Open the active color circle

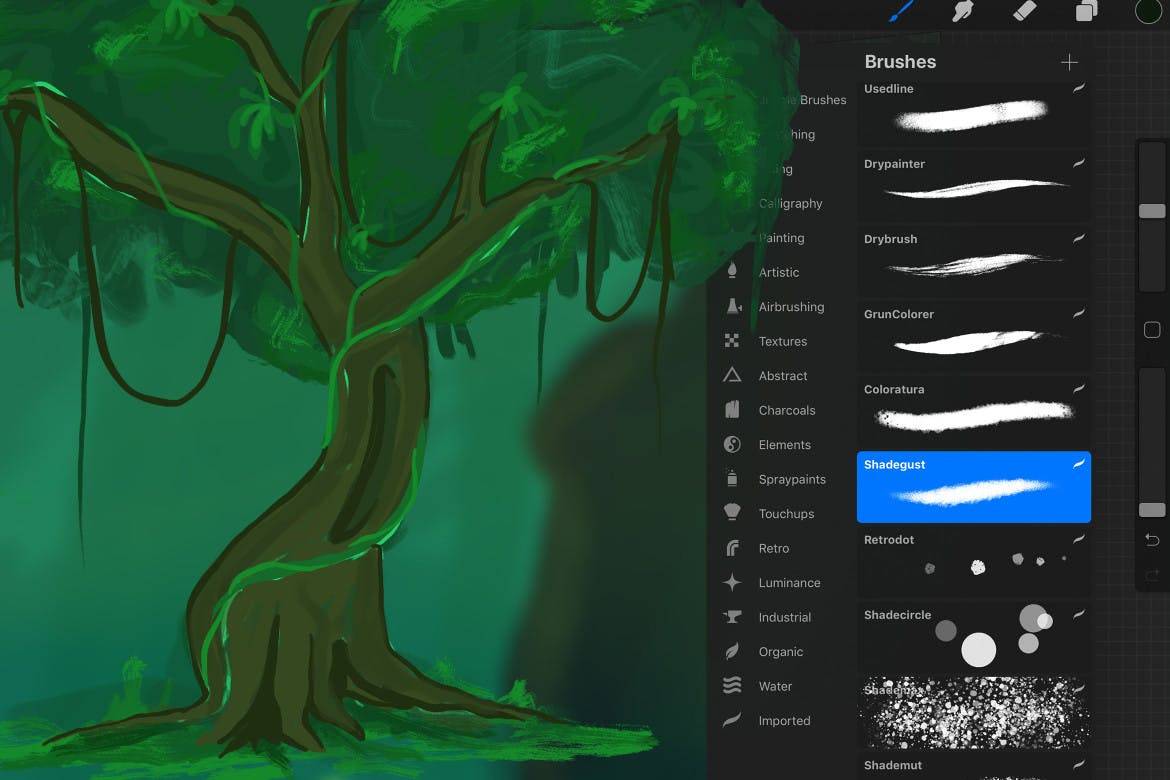[1148, 11]
